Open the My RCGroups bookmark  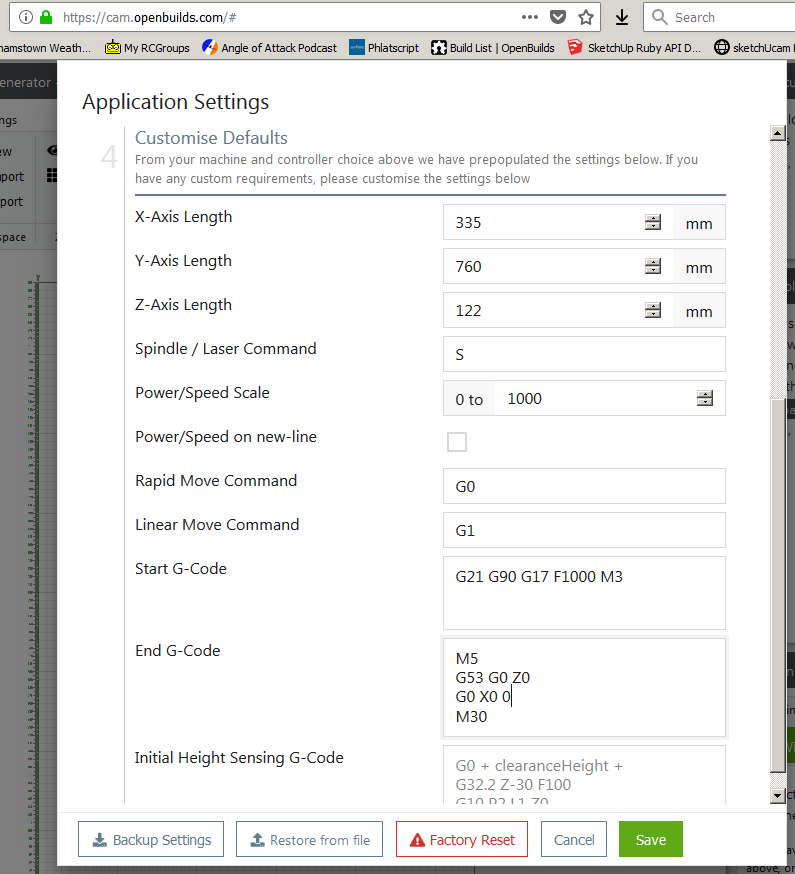(147, 47)
